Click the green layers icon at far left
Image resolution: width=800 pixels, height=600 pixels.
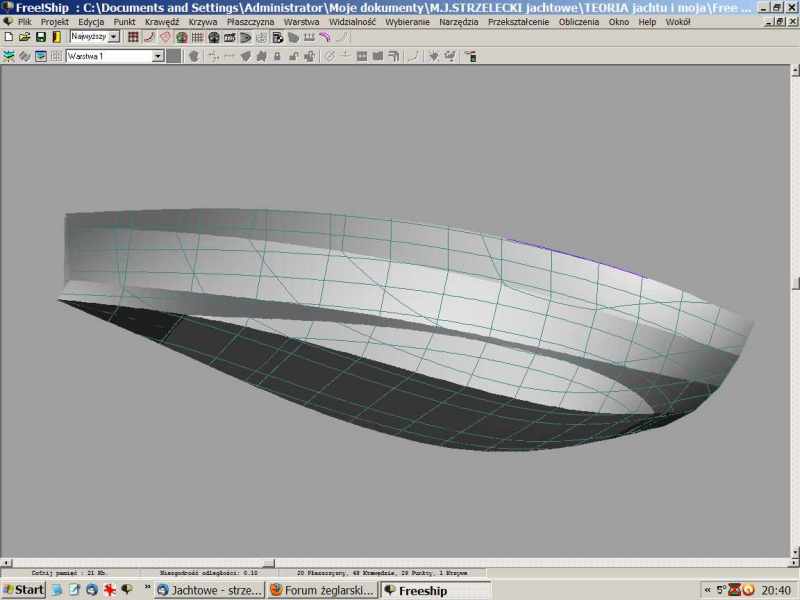[x=8, y=56]
